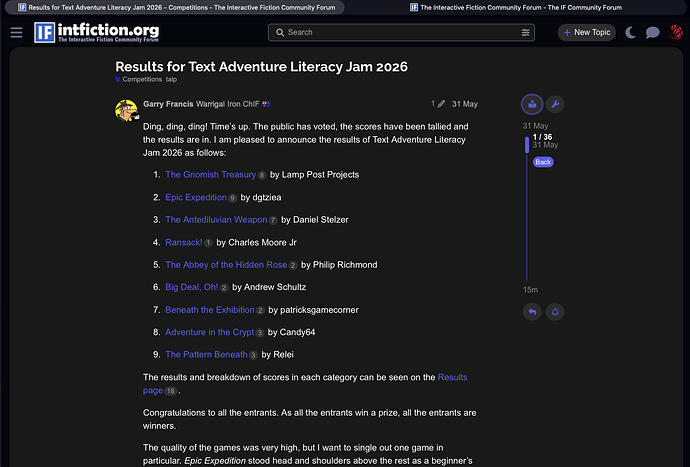The width and height of the screenshot is (690, 467).
Task: Click the topic title heading
Action: coord(261,67)
